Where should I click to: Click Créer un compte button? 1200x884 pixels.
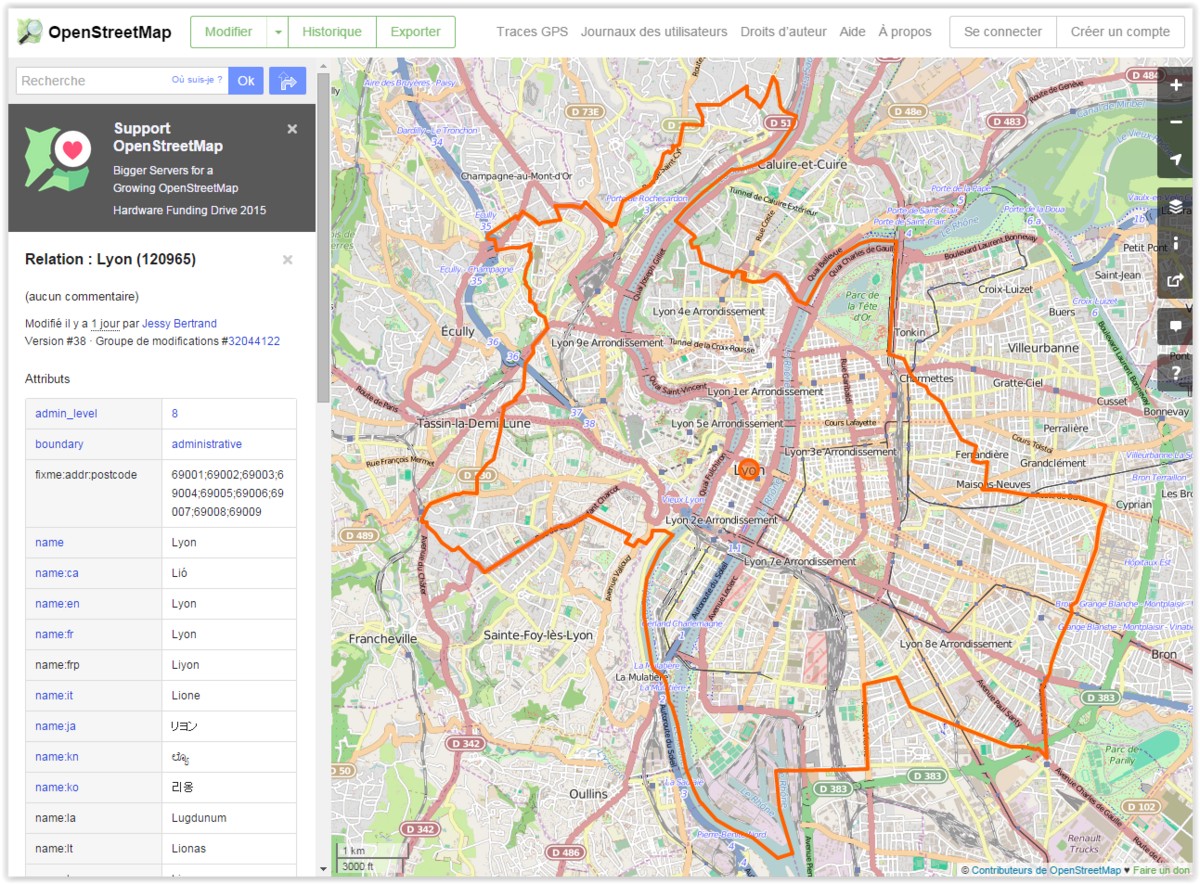click(1120, 32)
